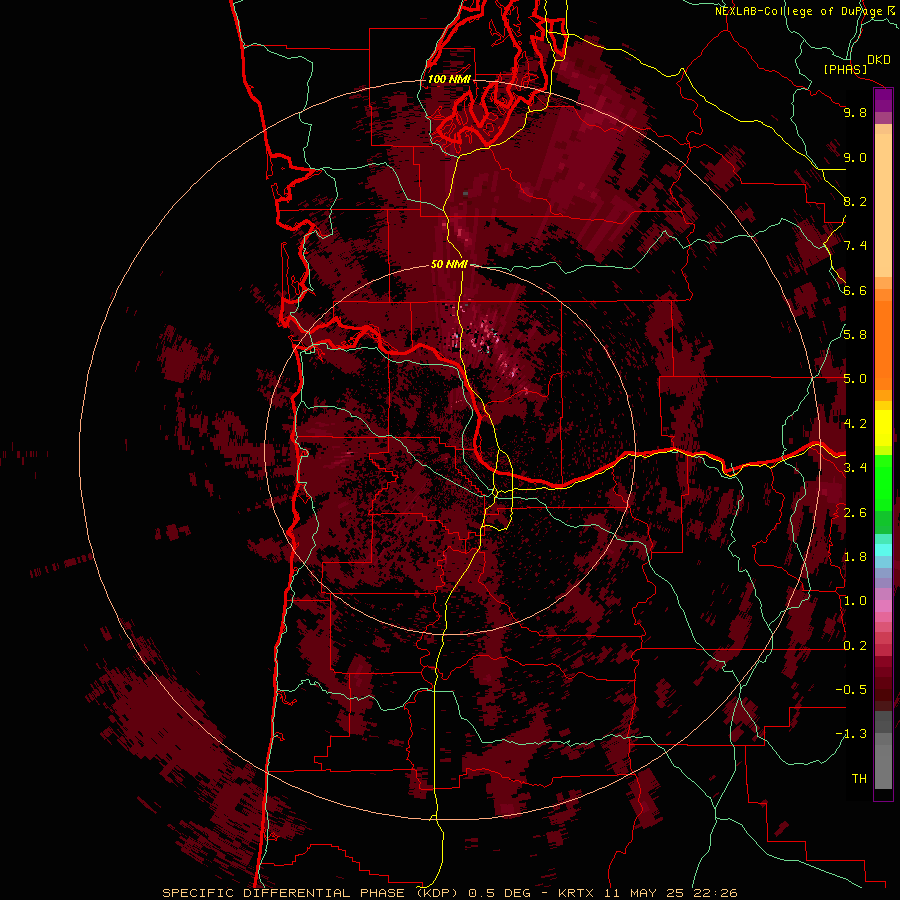This screenshot has width=900, height=900.
Task: Click the 0.2 legend value
Action: coord(855,646)
